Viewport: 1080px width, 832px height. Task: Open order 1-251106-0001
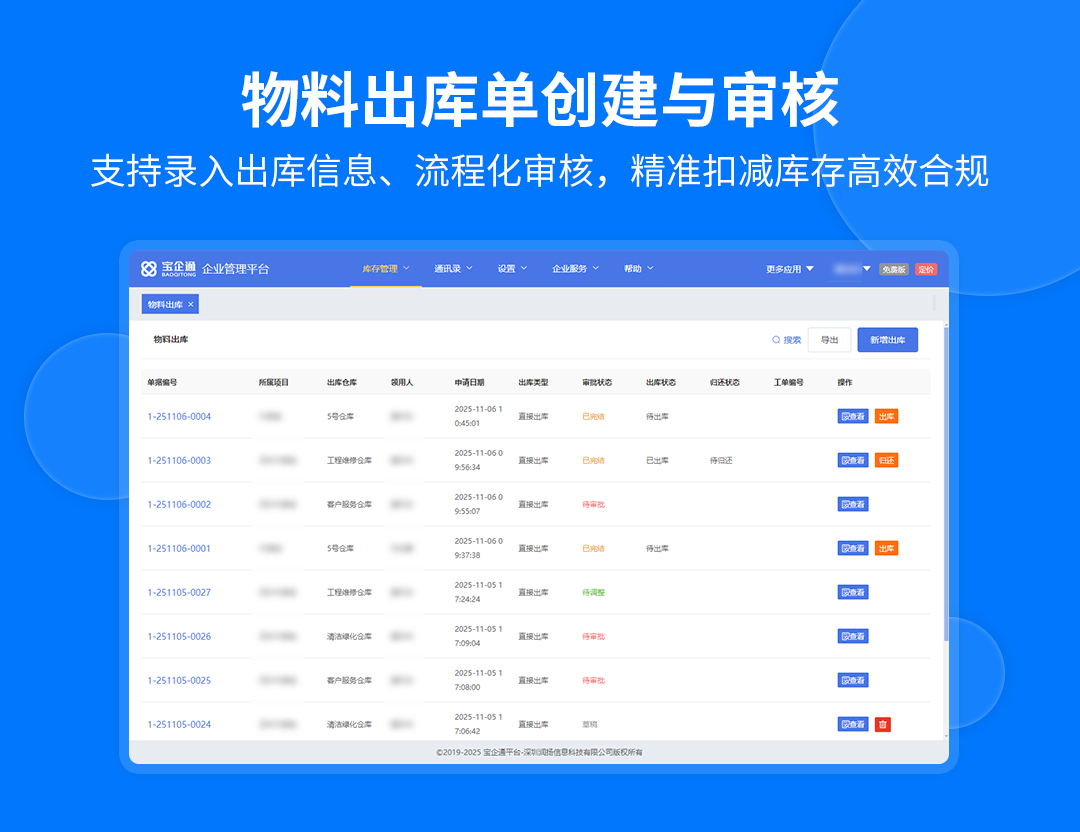[x=179, y=549]
